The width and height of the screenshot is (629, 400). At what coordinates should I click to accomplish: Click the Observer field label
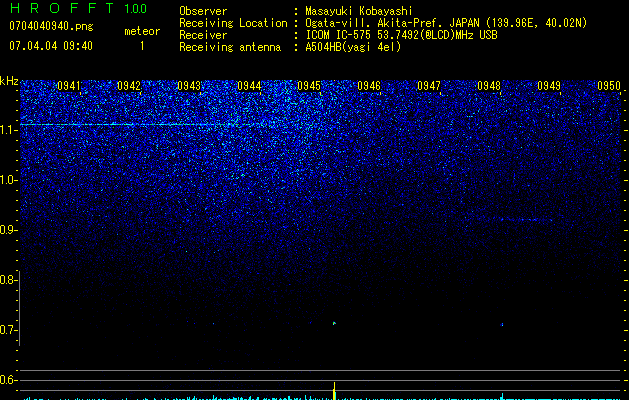coord(203,11)
